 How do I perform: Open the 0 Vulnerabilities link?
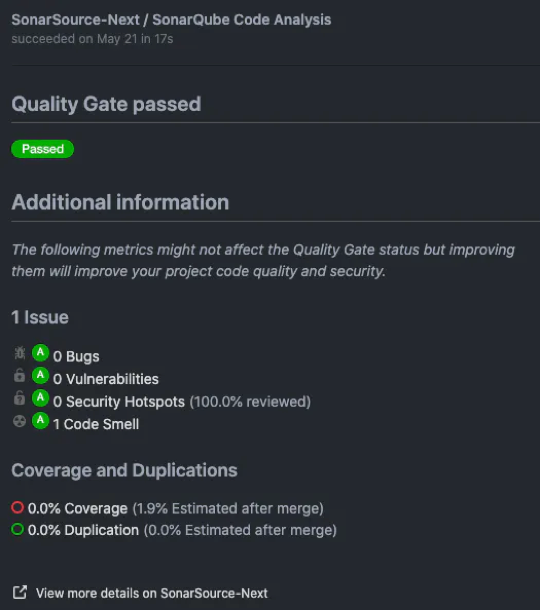(x=106, y=379)
